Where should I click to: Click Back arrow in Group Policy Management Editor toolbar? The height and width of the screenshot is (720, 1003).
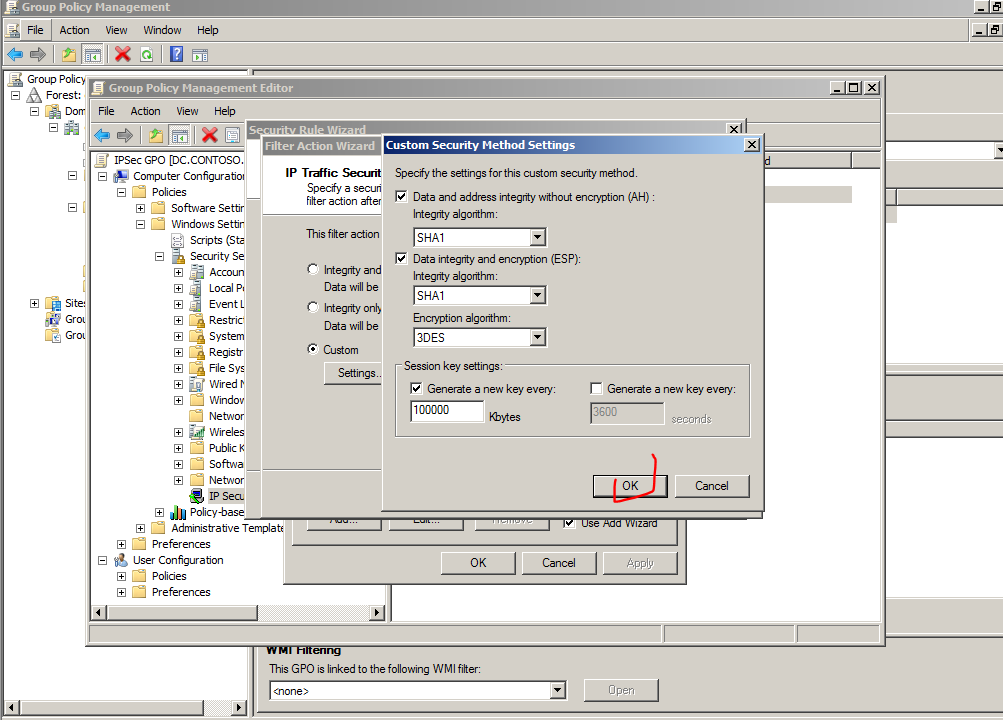click(x=102, y=135)
